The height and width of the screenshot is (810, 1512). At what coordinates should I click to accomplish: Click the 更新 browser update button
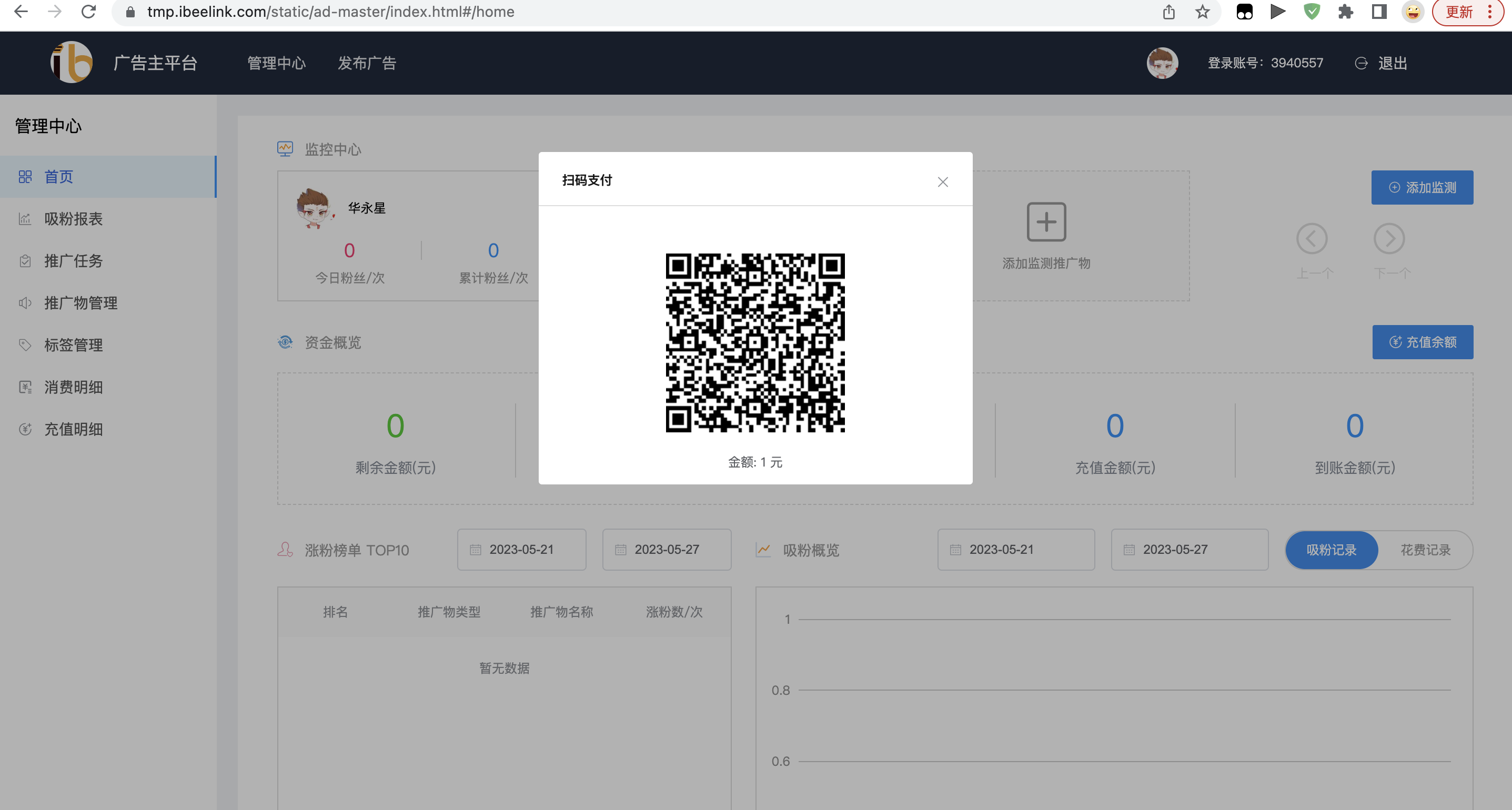(x=1458, y=12)
